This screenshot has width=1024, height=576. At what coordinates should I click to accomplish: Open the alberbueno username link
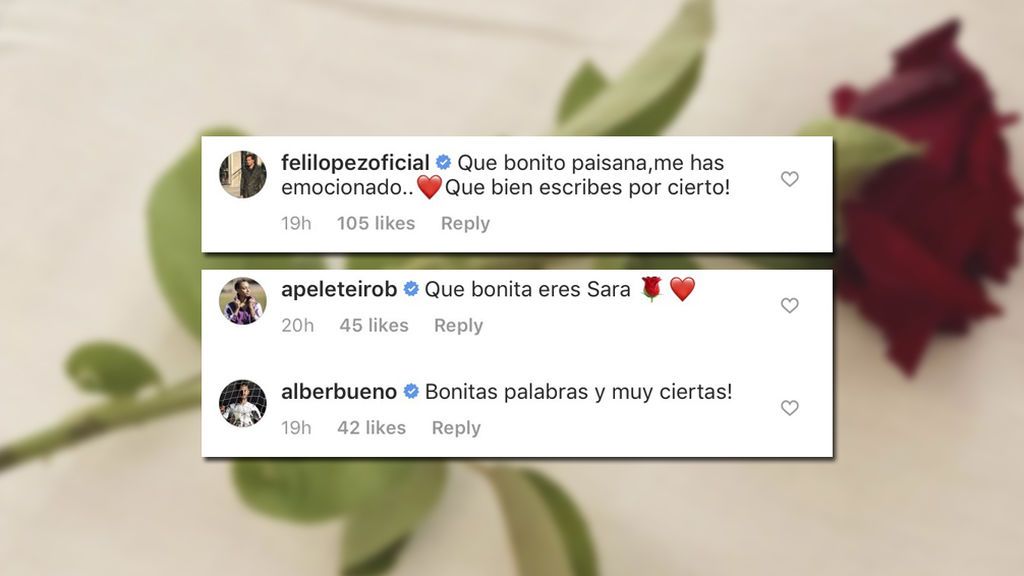pos(339,392)
